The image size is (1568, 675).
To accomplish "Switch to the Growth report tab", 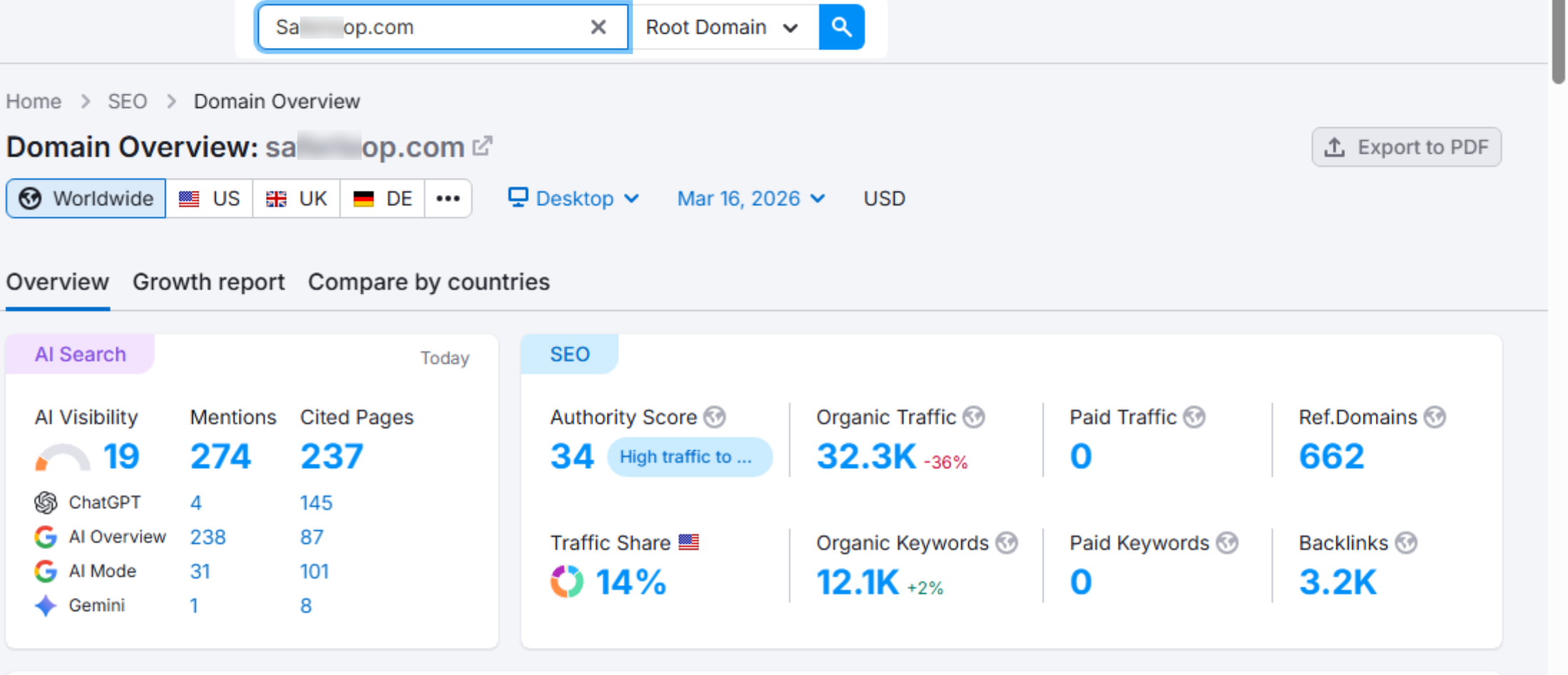I will tap(208, 281).
